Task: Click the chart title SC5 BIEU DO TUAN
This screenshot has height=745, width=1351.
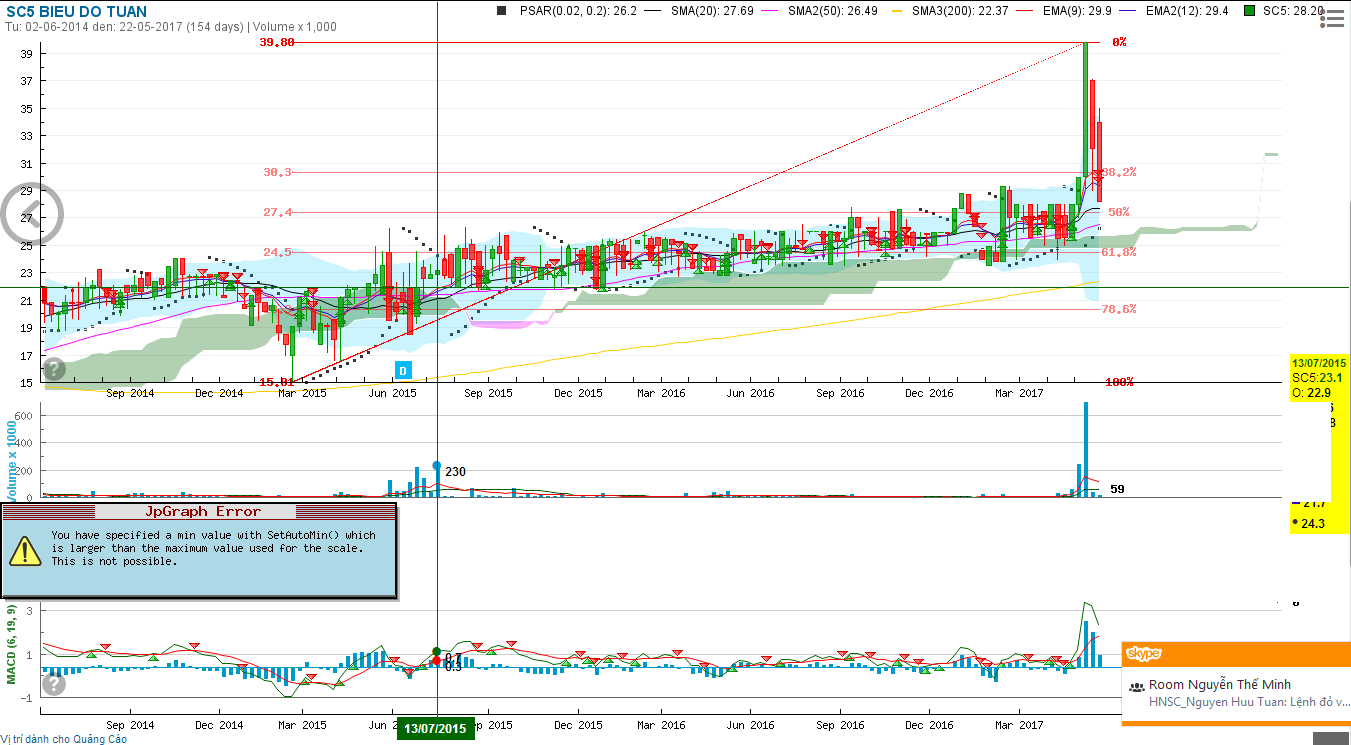Action: pyautogui.click(x=76, y=12)
